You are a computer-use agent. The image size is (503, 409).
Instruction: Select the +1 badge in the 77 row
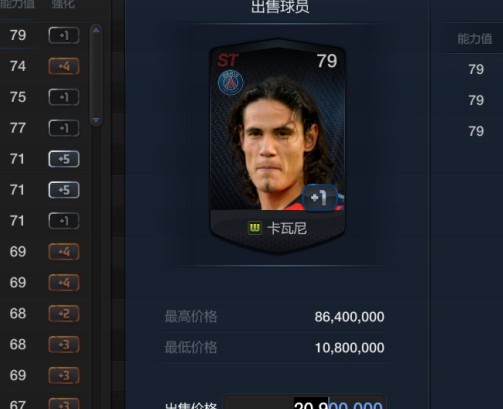pyautogui.click(x=64, y=128)
